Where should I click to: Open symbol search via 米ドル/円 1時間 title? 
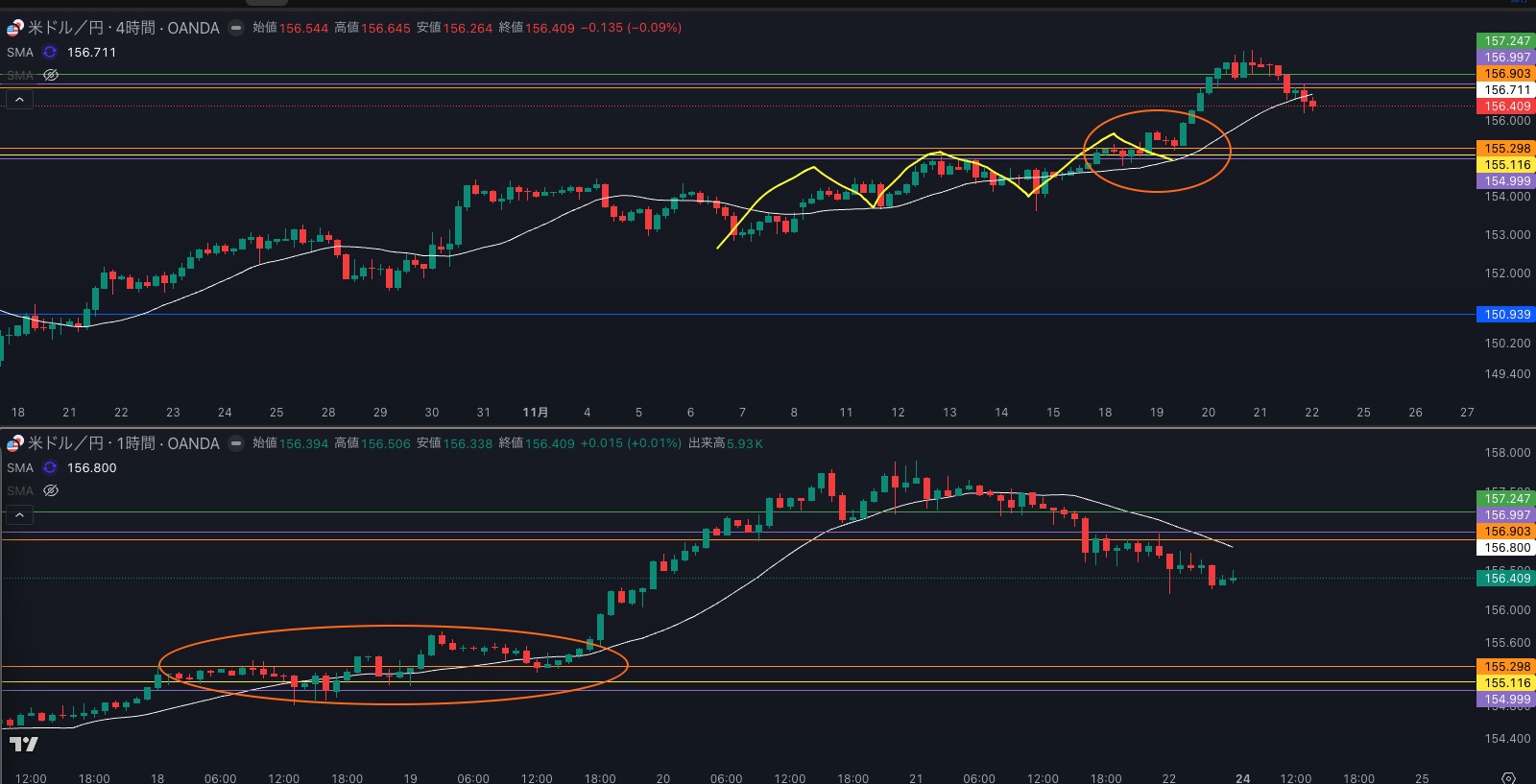pyautogui.click(x=124, y=443)
